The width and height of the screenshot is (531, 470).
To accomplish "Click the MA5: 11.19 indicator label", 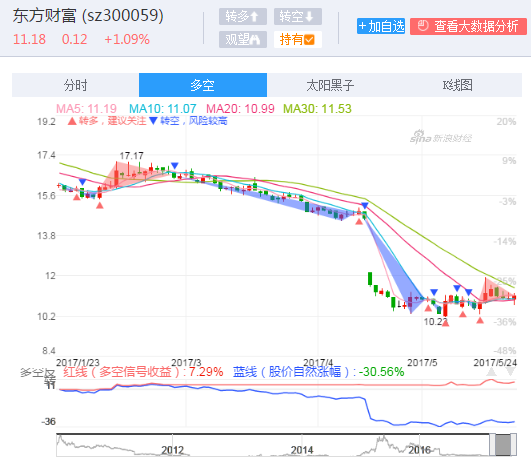I will (86, 109).
